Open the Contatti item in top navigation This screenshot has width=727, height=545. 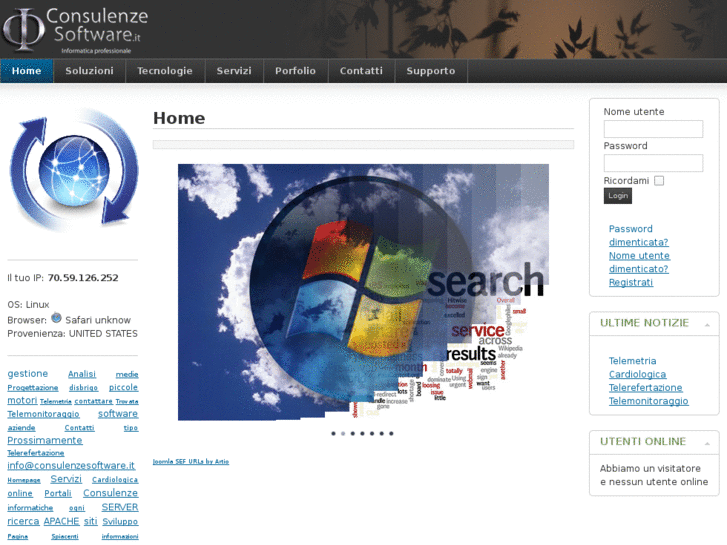tap(361, 71)
